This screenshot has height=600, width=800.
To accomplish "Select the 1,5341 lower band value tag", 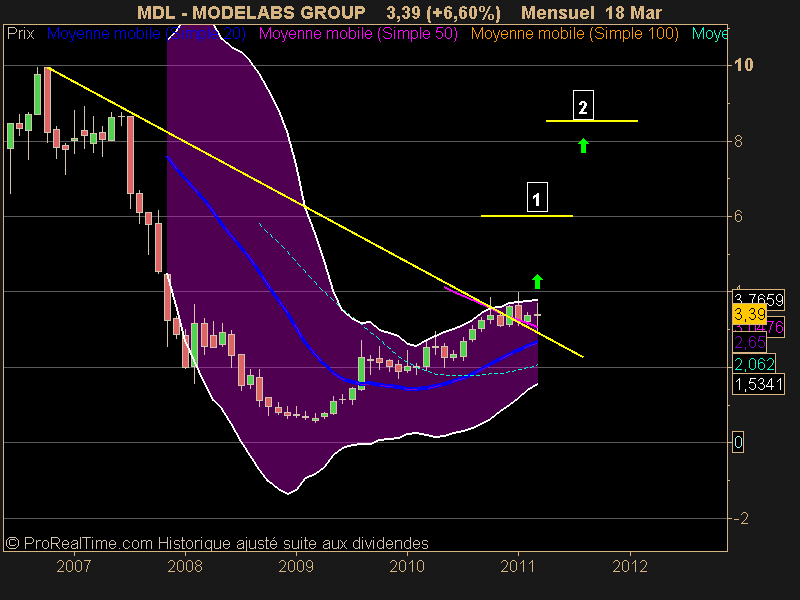I will (758, 384).
